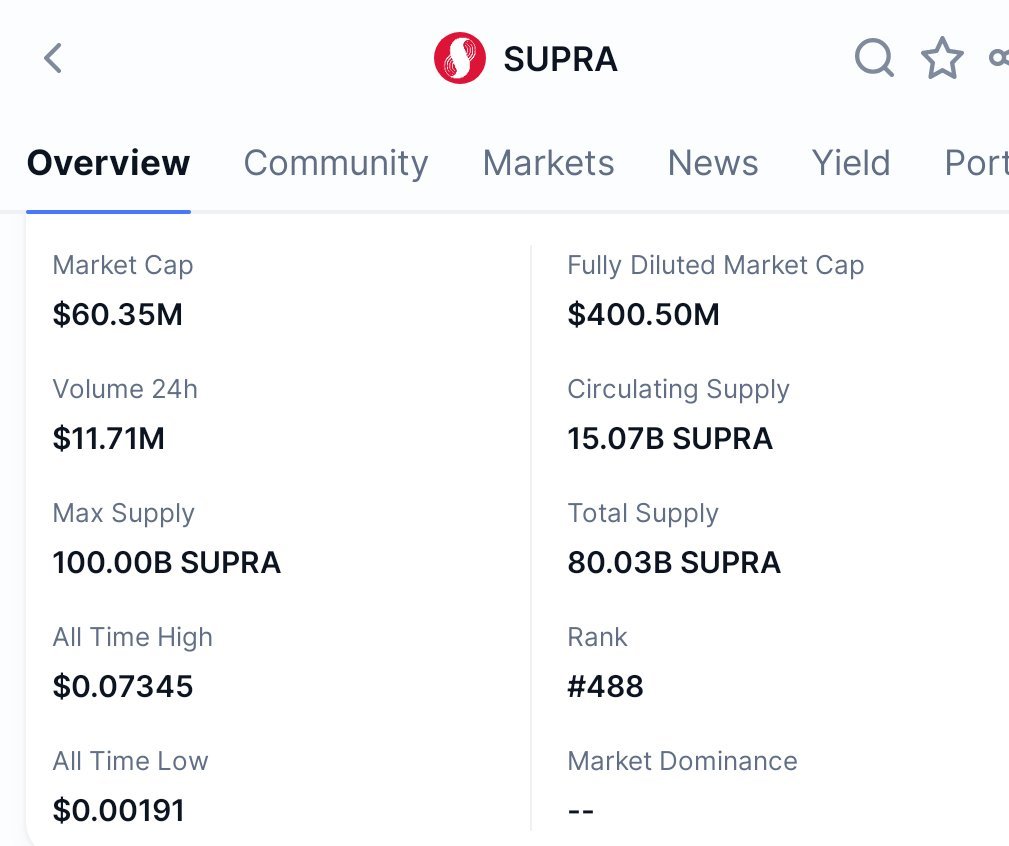The width and height of the screenshot is (1009, 846).
Task: Go back using the left chevron arrow
Action: click(53, 59)
